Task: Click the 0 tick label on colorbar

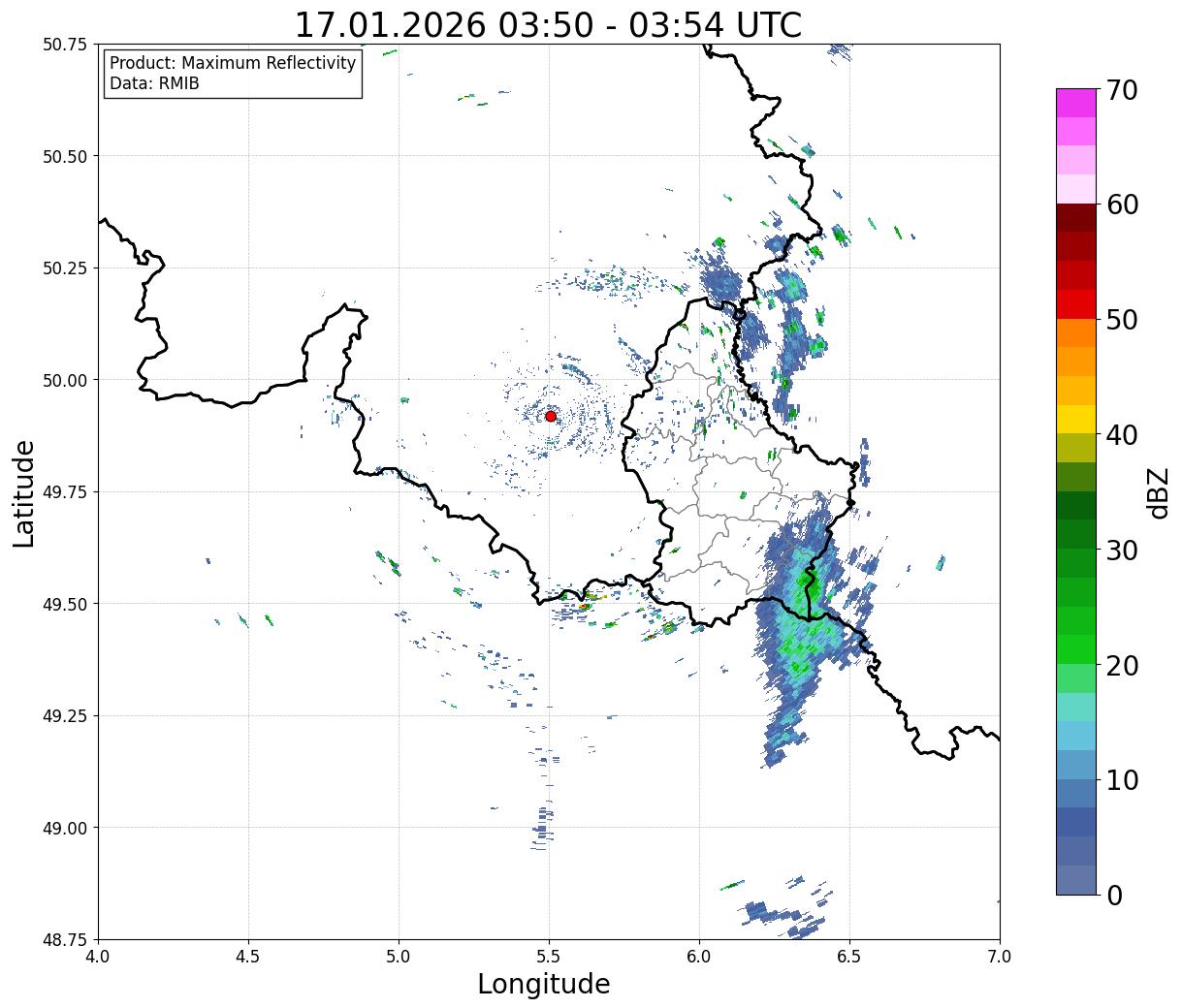Action: pyautogui.click(x=1114, y=895)
